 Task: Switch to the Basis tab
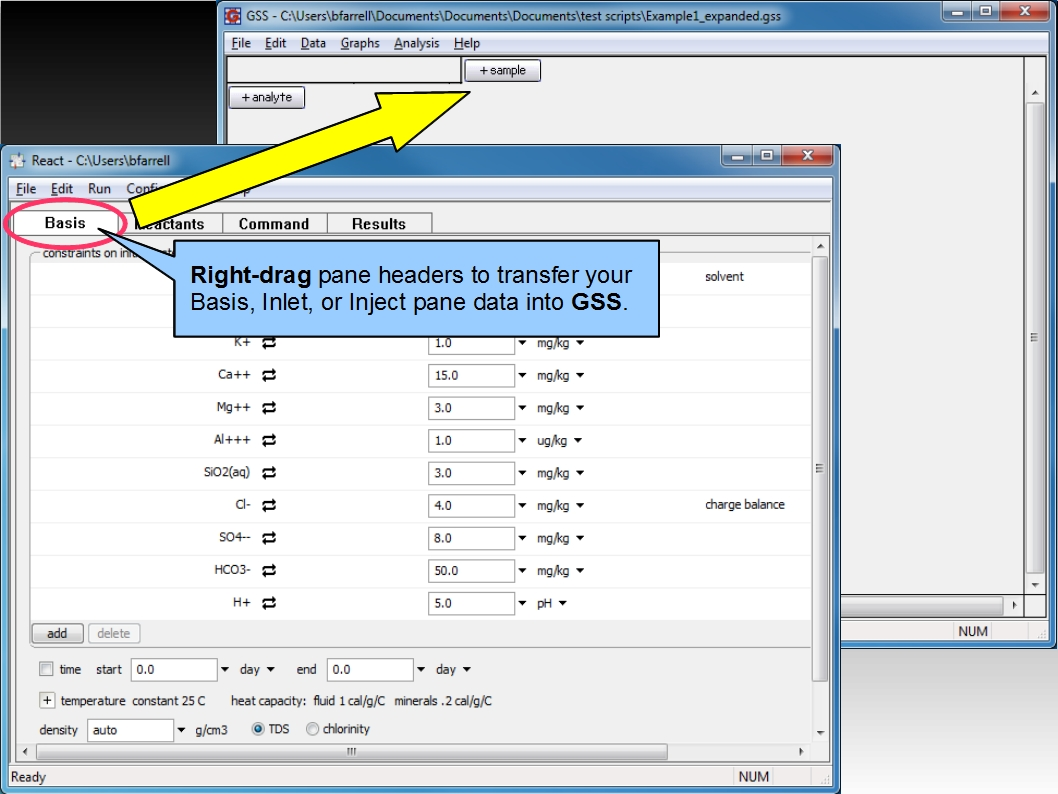[65, 223]
